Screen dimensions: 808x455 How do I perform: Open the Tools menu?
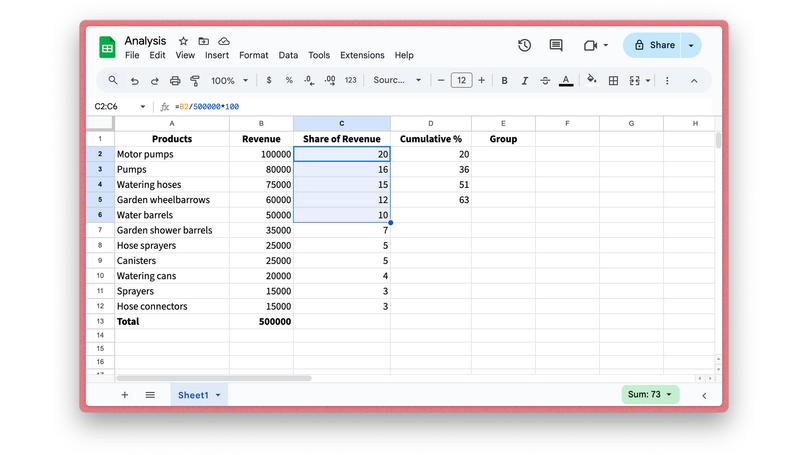click(x=319, y=55)
